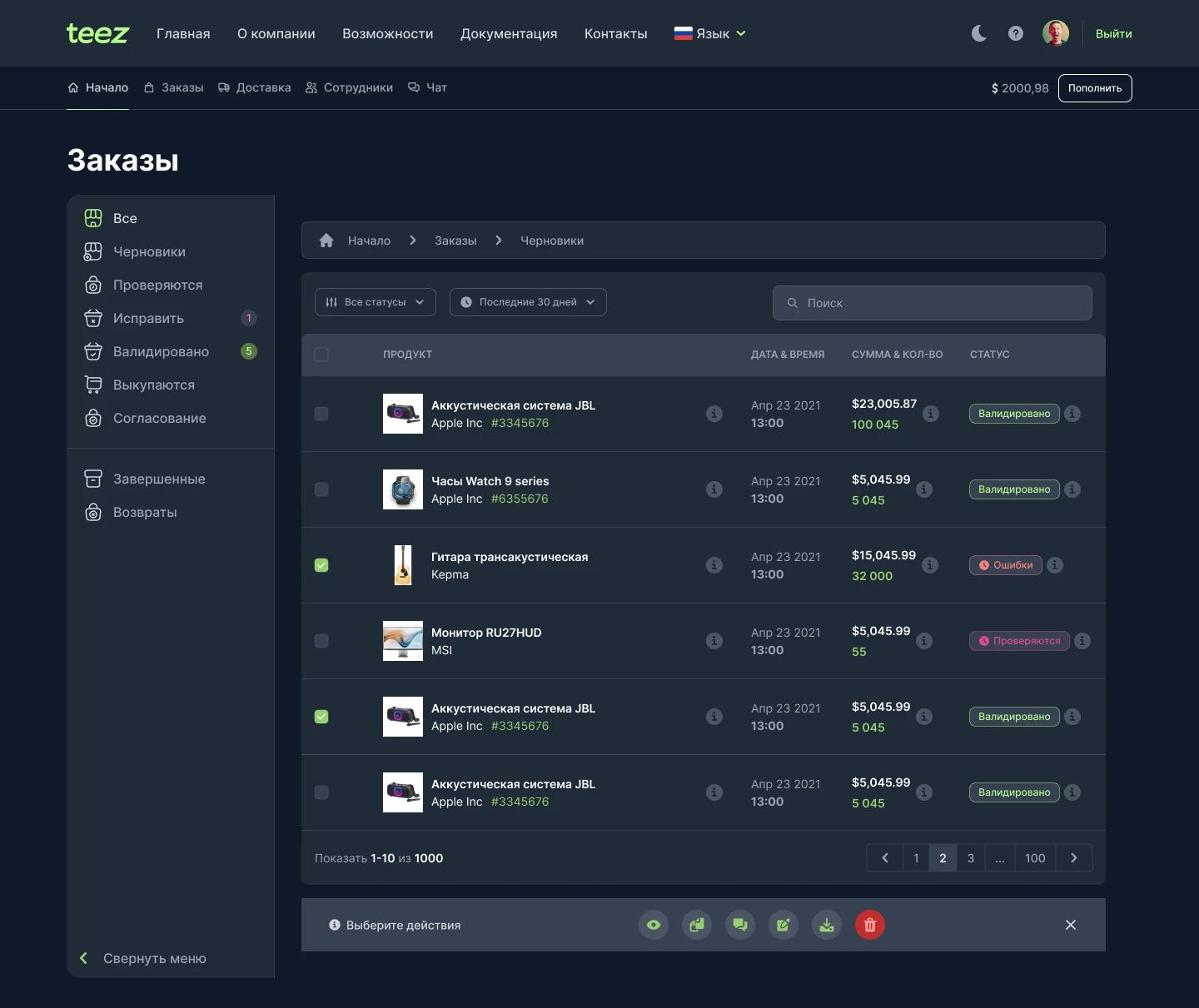Image resolution: width=1199 pixels, height=1008 pixels.
Task: Open the Все статусы filter dropdown
Action: pyautogui.click(x=376, y=302)
